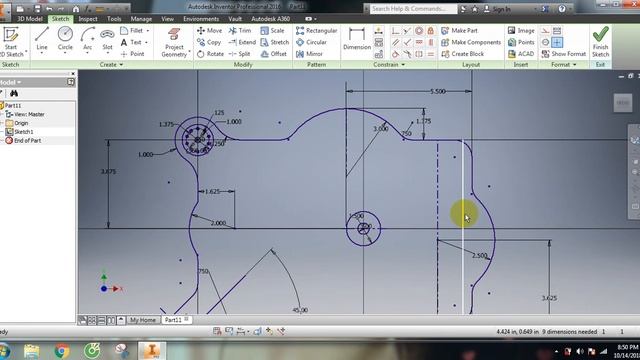The height and width of the screenshot is (360, 640).
Task: Insert an Image
Action: tap(521, 31)
